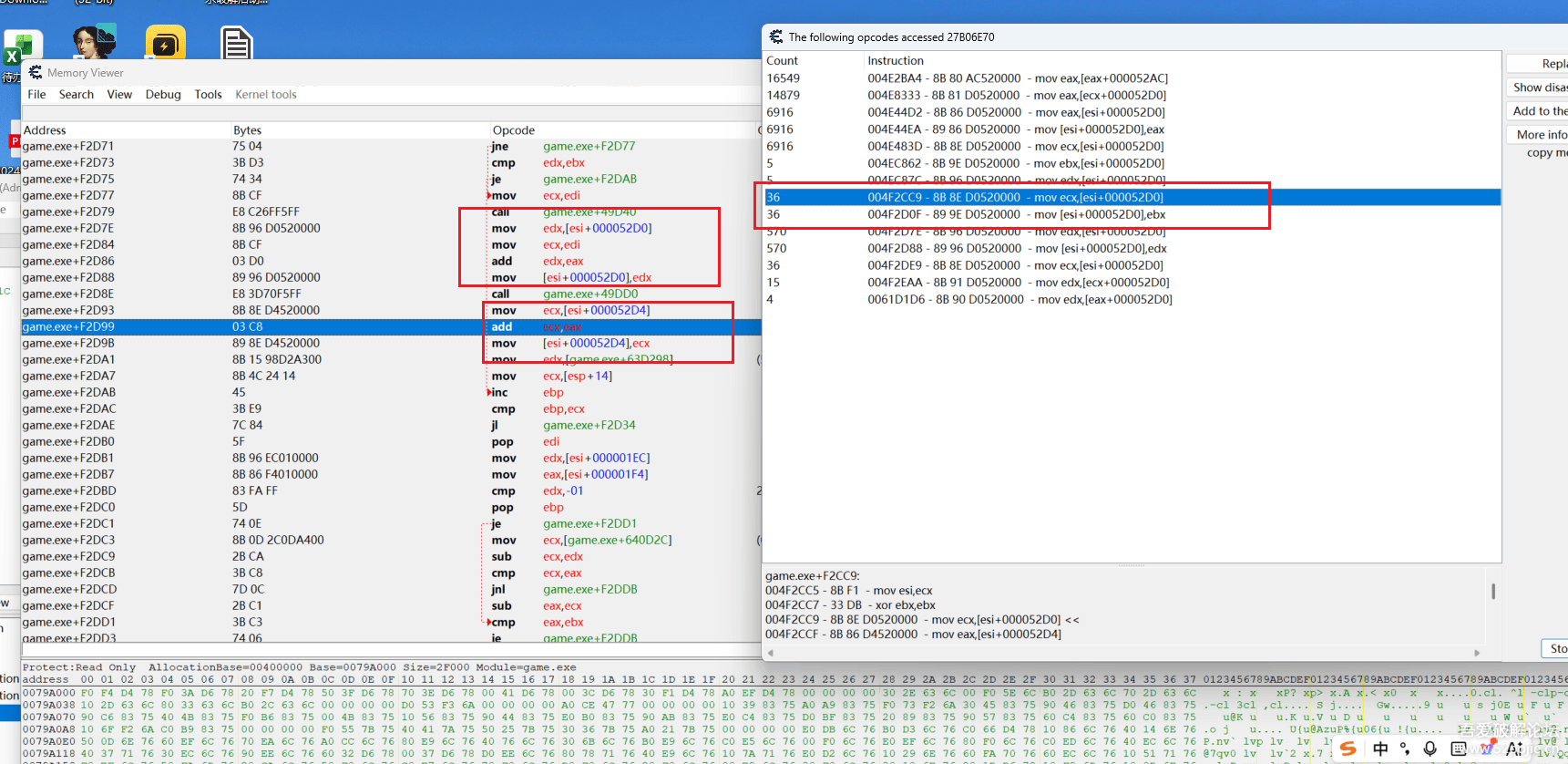Select opcode entry 004E44D2
The image size is (1568, 764).
coord(1132,112)
